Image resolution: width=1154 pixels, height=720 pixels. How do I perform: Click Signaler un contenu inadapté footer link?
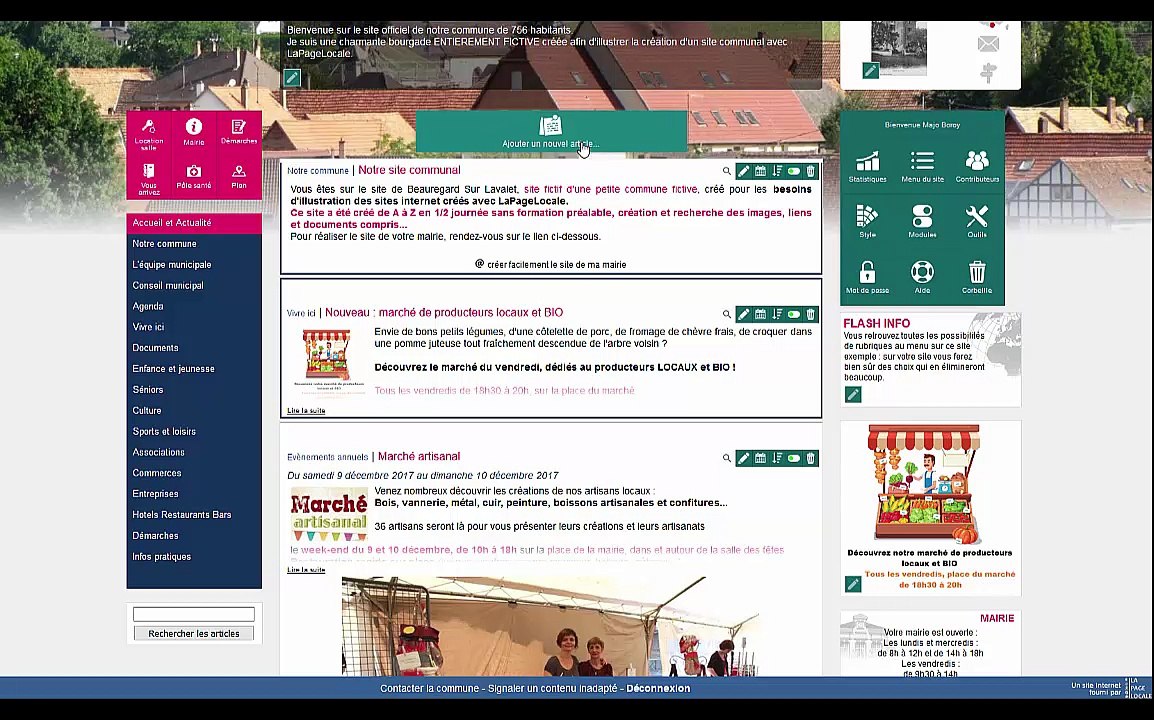pyautogui.click(x=552, y=688)
